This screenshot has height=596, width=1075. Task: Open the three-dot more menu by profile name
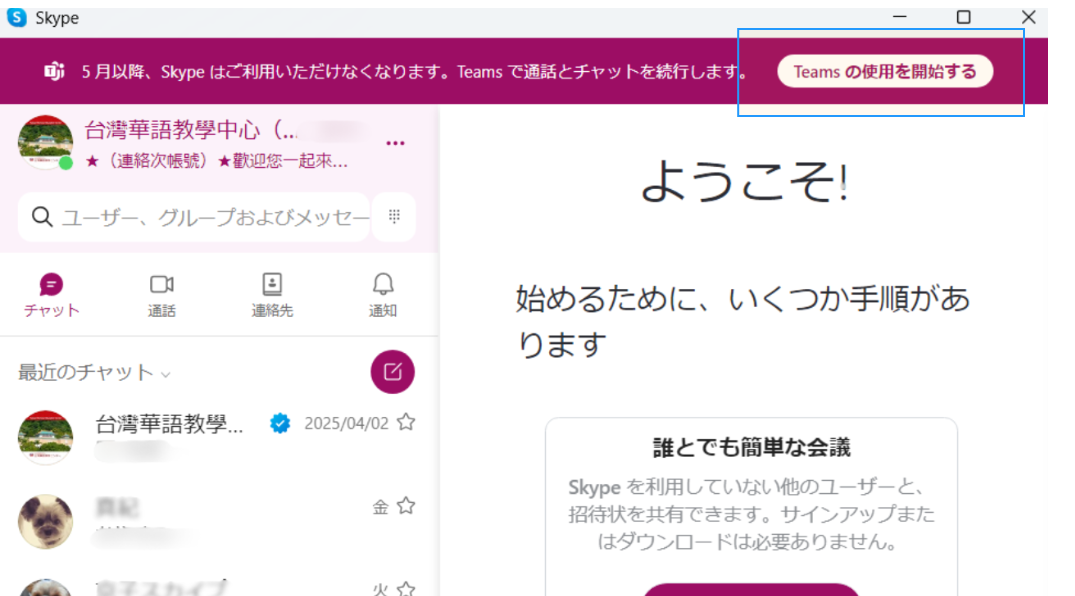395,143
